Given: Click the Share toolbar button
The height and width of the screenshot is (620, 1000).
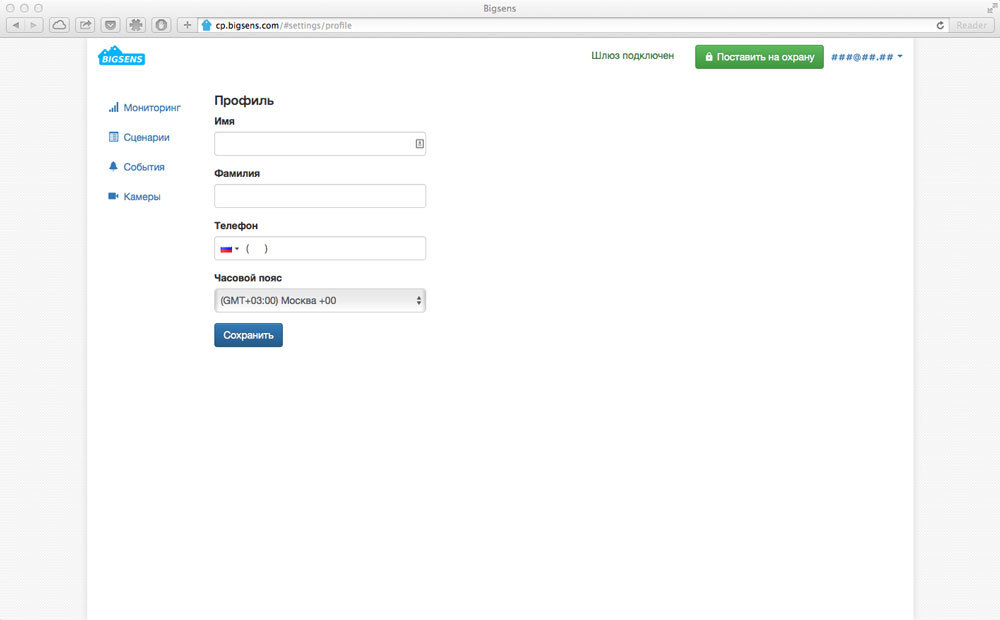Looking at the screenshot, I should (85, 25).
